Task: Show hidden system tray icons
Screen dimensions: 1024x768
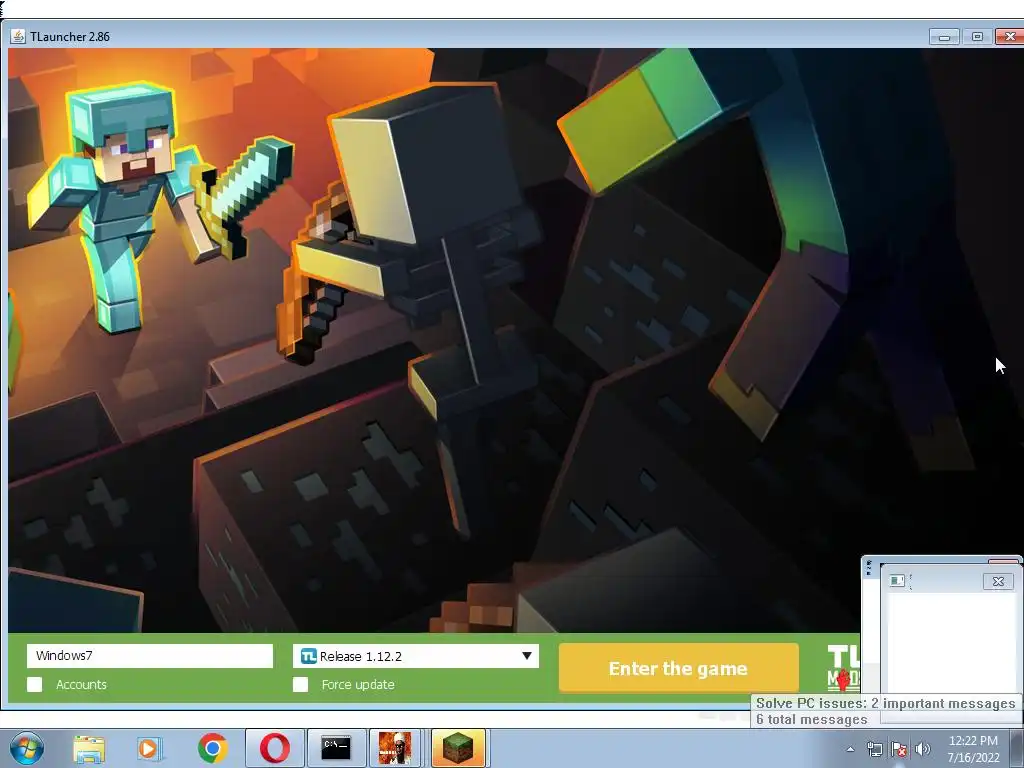Action: point(850,749)
